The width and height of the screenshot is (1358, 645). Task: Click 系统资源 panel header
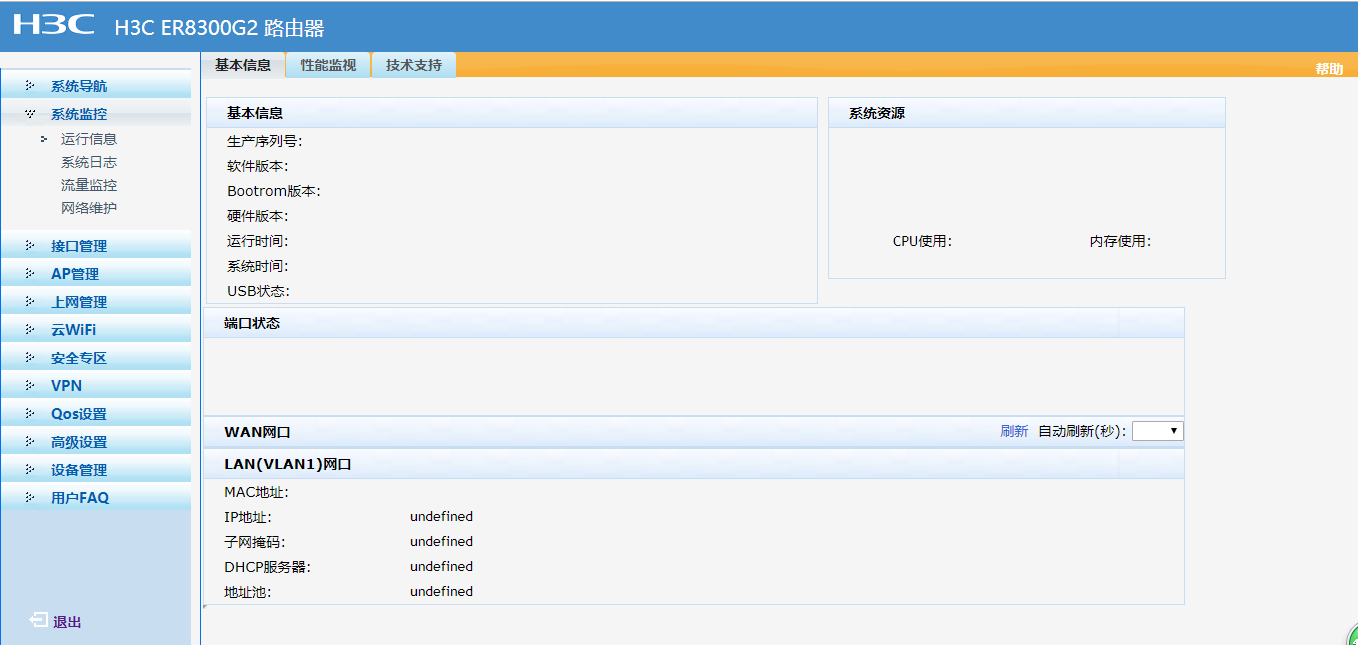click(x=1027, y=113)
